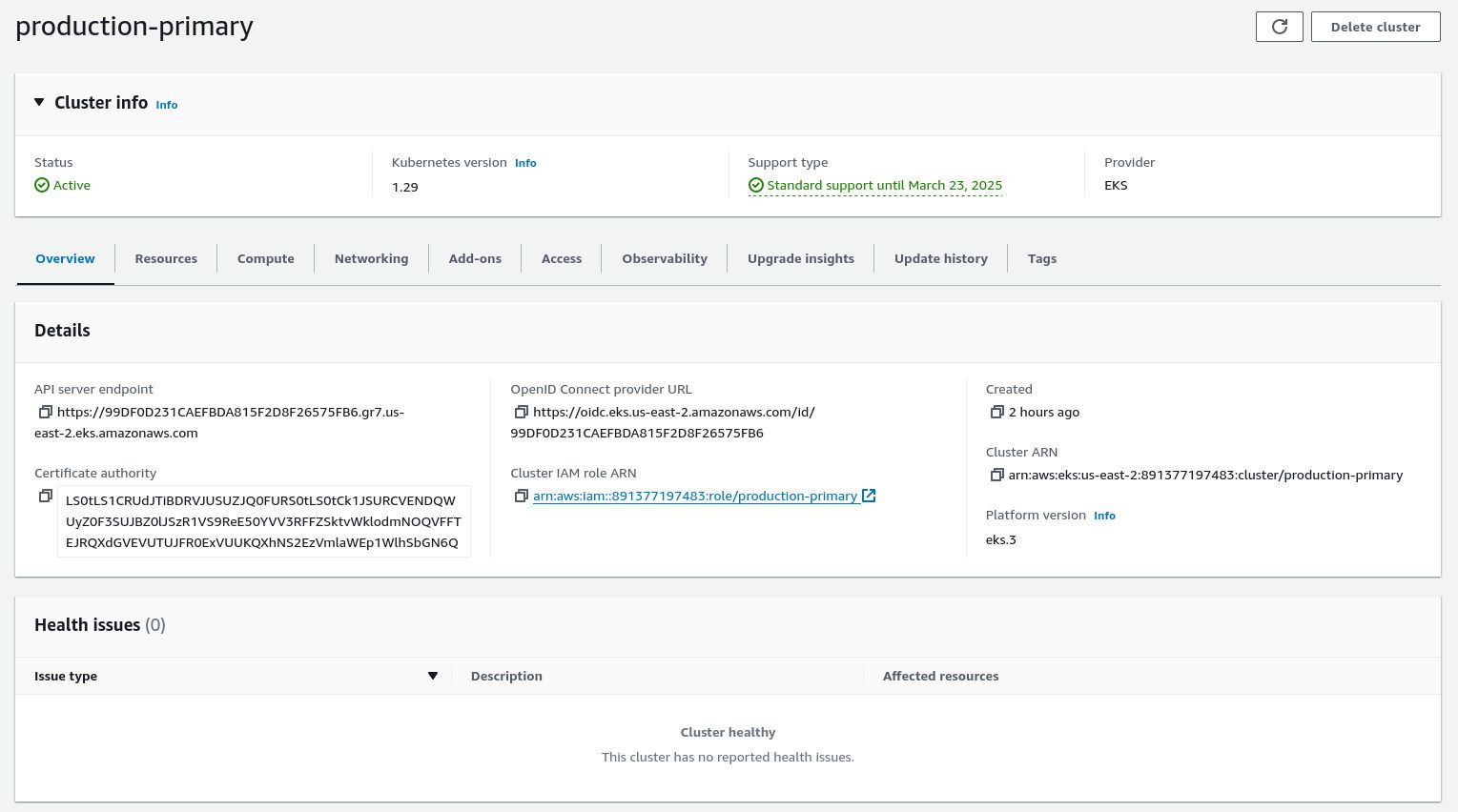
Task: Copy the API server endpoint value
Action: click(x=45, y=412)
